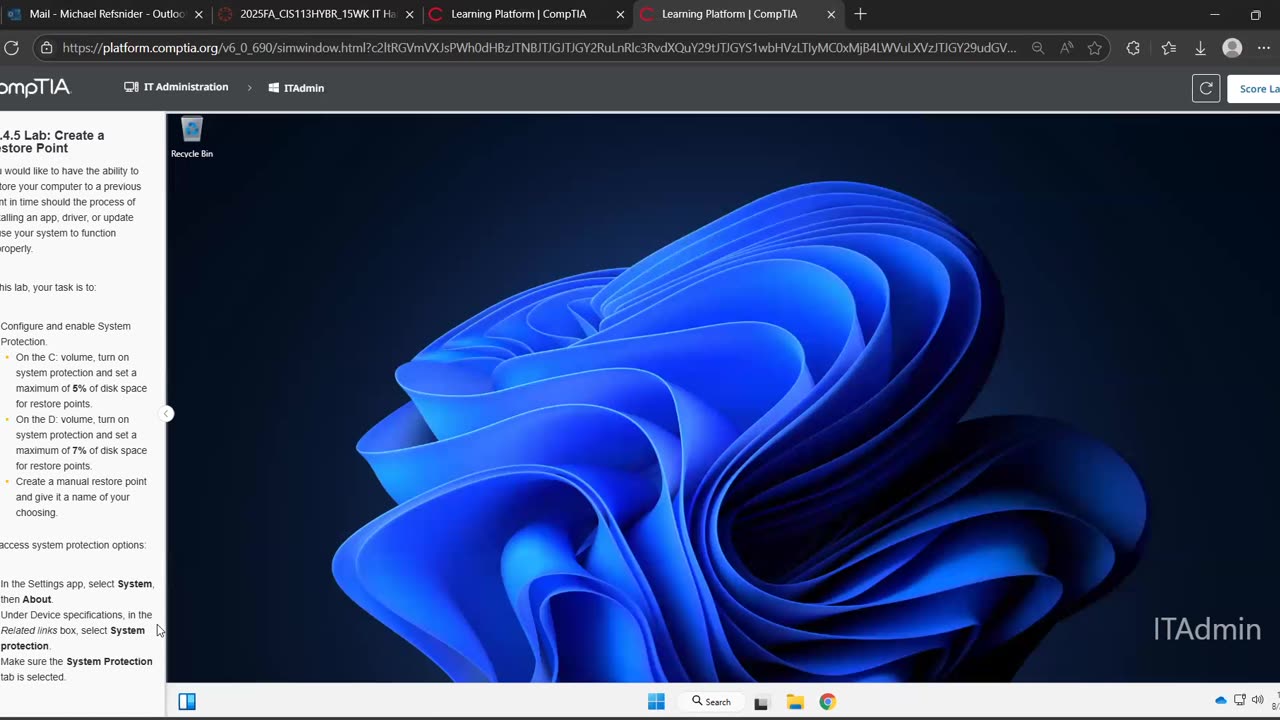
Task: Click the OneDrive cloud tray icon
Action: (1221, 700)
